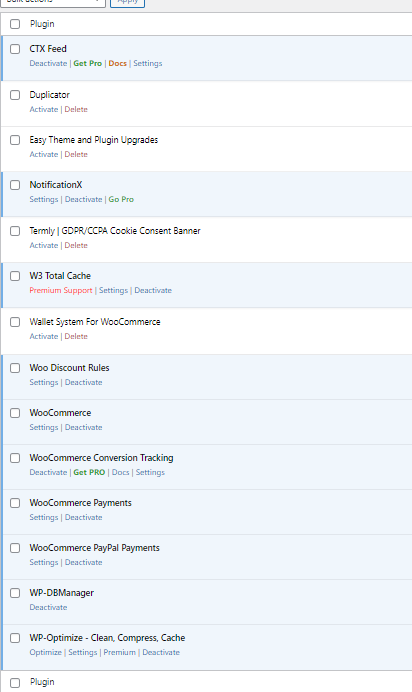Check the WP-Optimize plugin checkbox
This screenshot has width=412, height=692.
click(15, 637)
